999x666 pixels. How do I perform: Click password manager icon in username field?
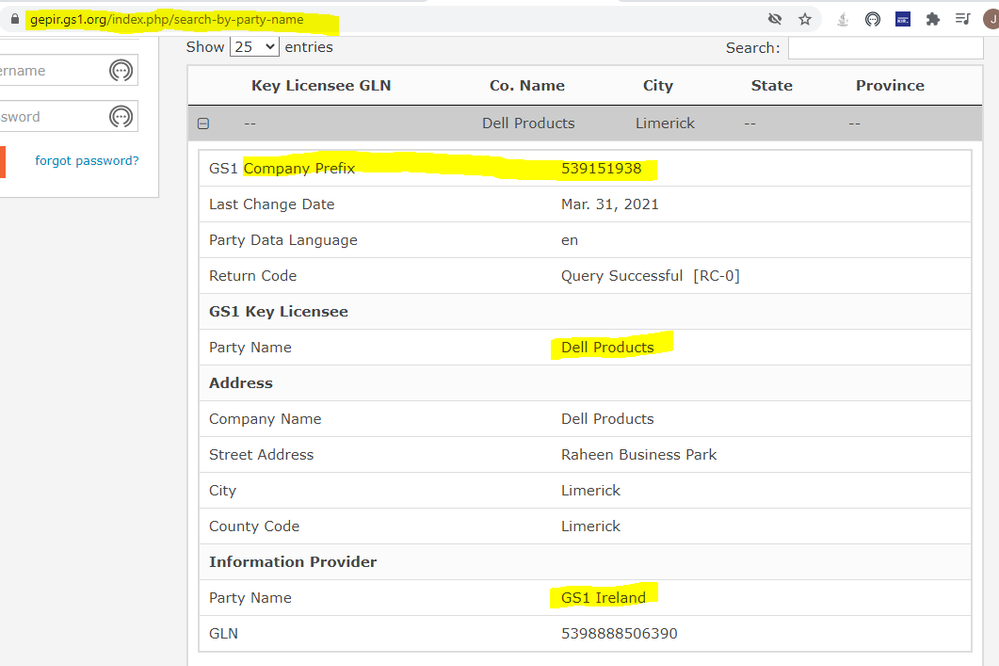tap(121, 70)
